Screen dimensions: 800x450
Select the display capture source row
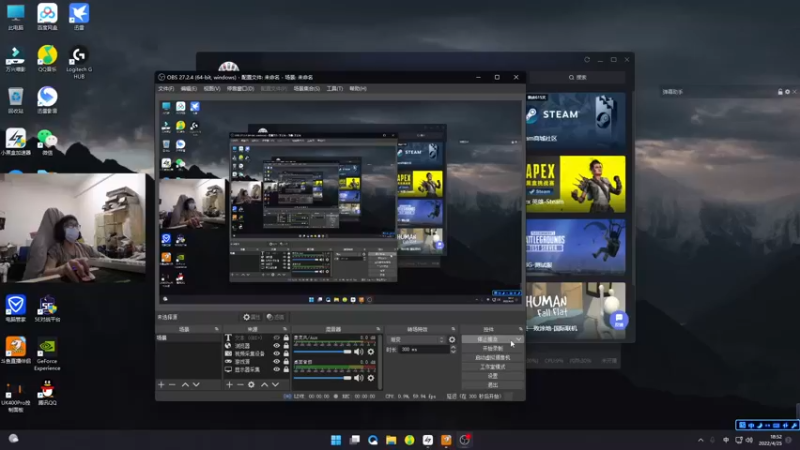pyautogui.click(x=257, y=369)
